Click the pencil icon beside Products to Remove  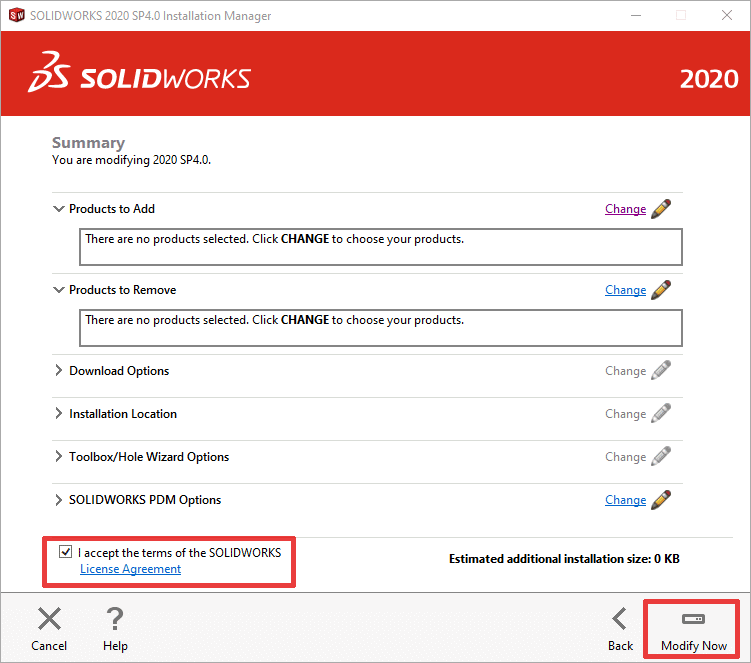661,290
